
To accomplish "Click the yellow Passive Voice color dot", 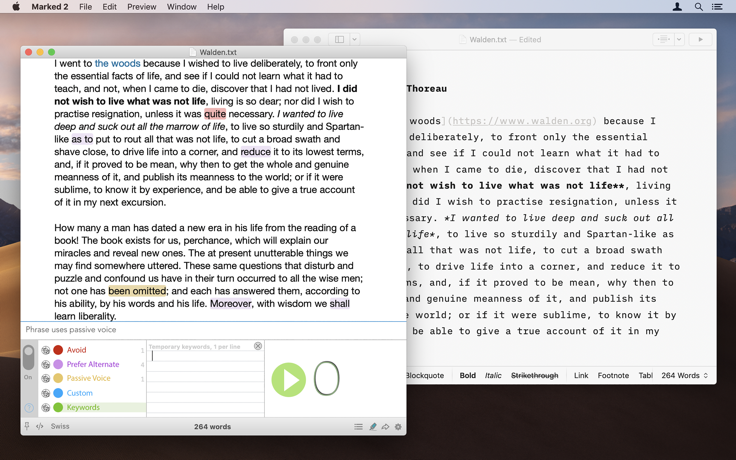I will tap(58, 378).
